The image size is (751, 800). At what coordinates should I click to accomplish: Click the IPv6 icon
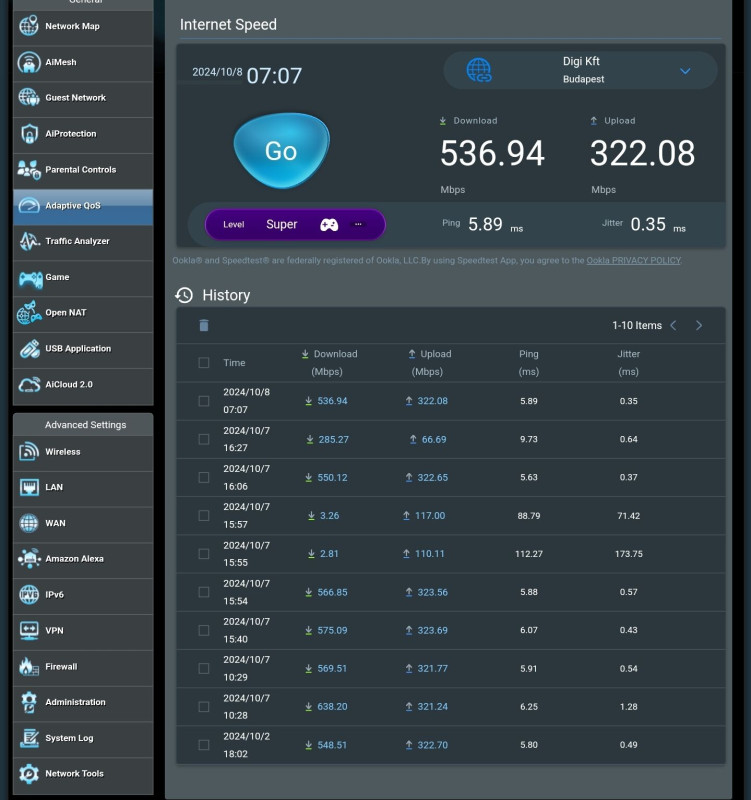29,595
